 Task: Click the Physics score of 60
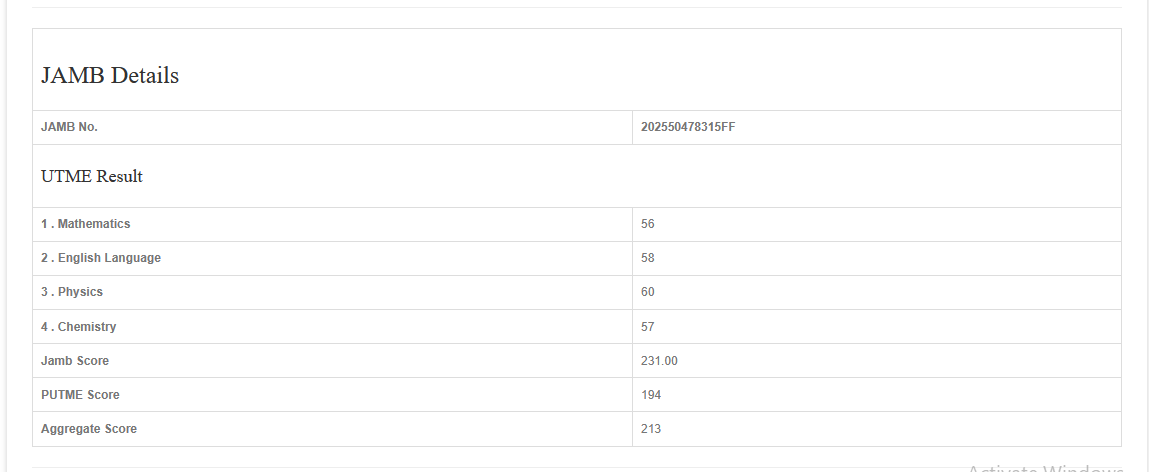click(648, 292)
